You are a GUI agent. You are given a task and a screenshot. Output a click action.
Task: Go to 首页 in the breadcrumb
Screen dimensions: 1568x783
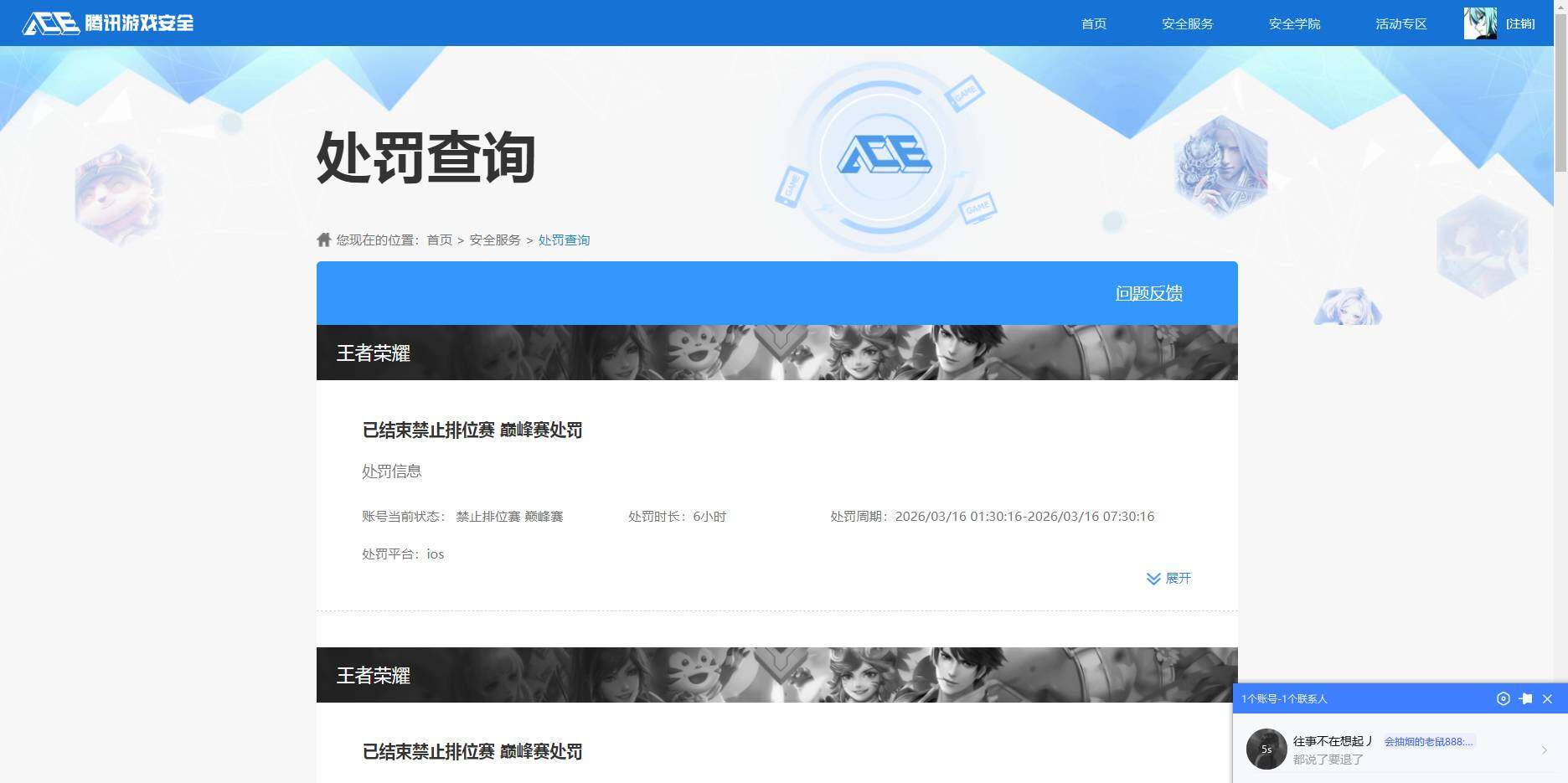[440, 240]
